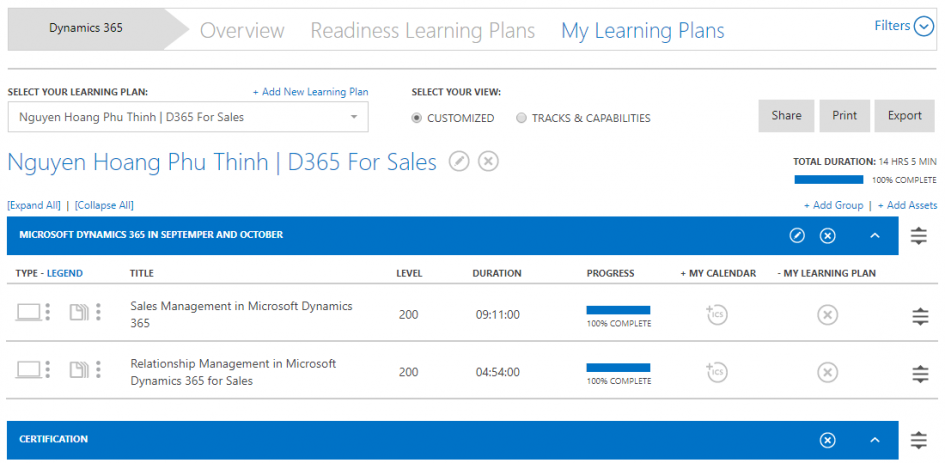The image size is (945, 463).
Task: Reorder handle for Relationship Management row
Action: point(920,374)
